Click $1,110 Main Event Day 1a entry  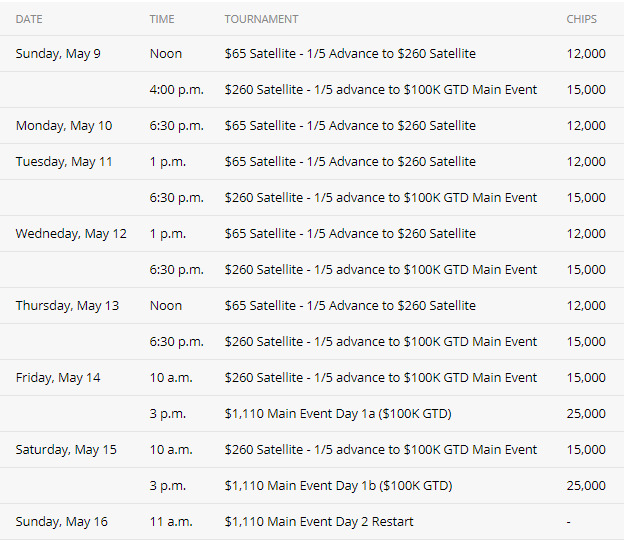click(x=338, y=414)
